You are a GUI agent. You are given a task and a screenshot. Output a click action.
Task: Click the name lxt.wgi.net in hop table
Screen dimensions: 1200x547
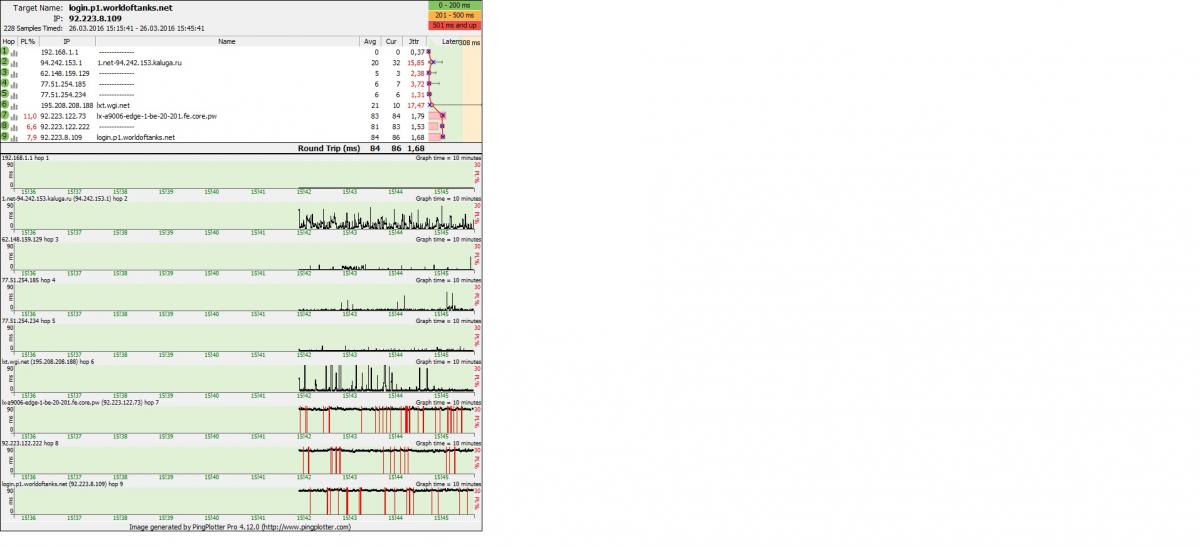111,105
